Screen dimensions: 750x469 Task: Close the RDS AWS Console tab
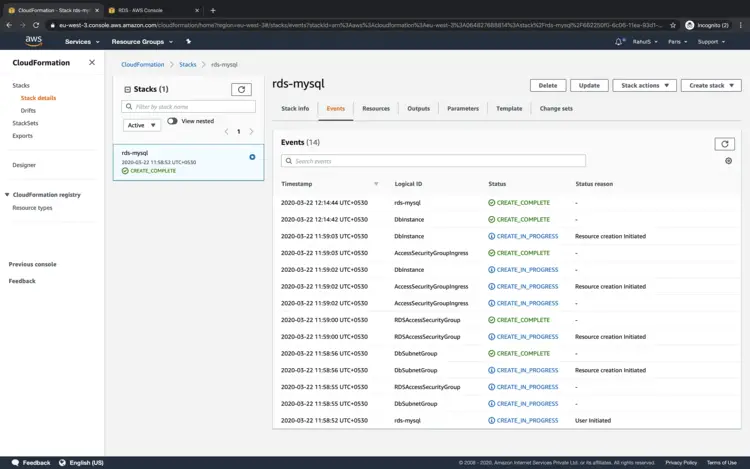(x=197, y=10)
